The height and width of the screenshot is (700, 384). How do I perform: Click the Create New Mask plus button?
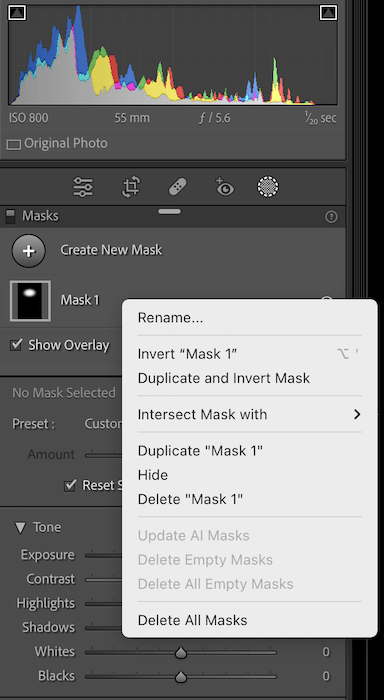29,251
